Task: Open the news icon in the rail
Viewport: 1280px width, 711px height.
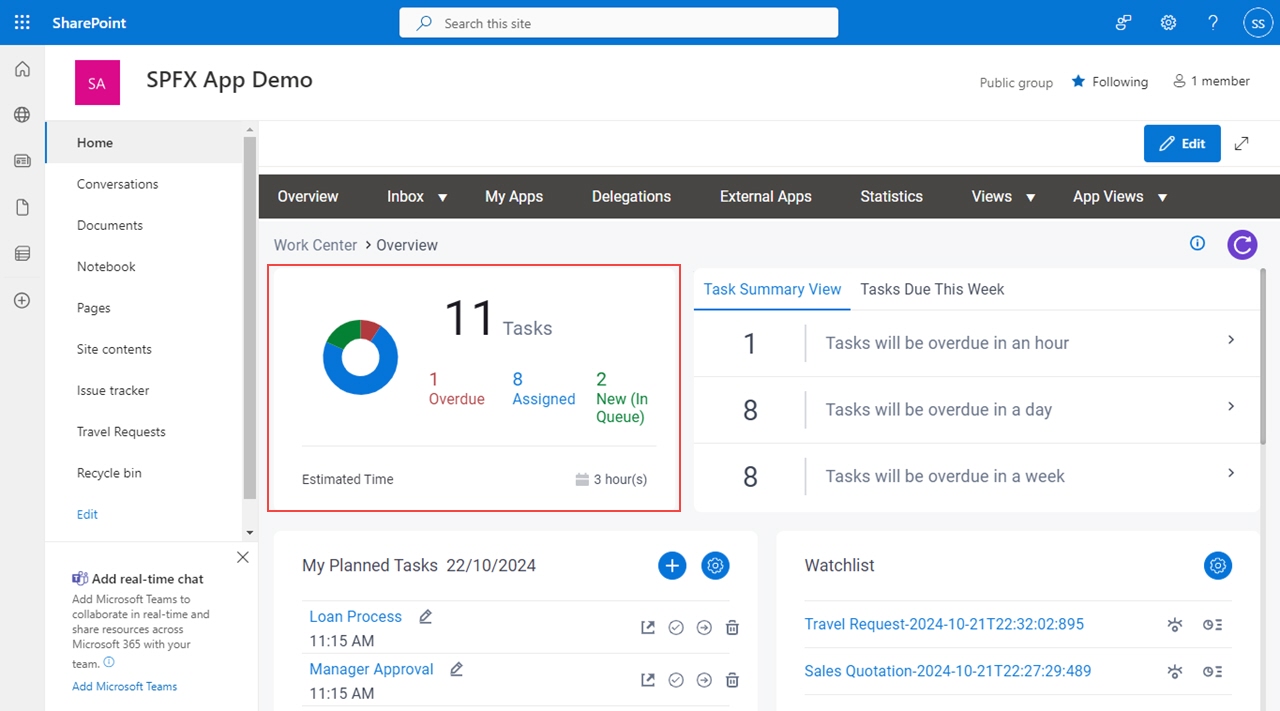Action: tap(22, 161)
